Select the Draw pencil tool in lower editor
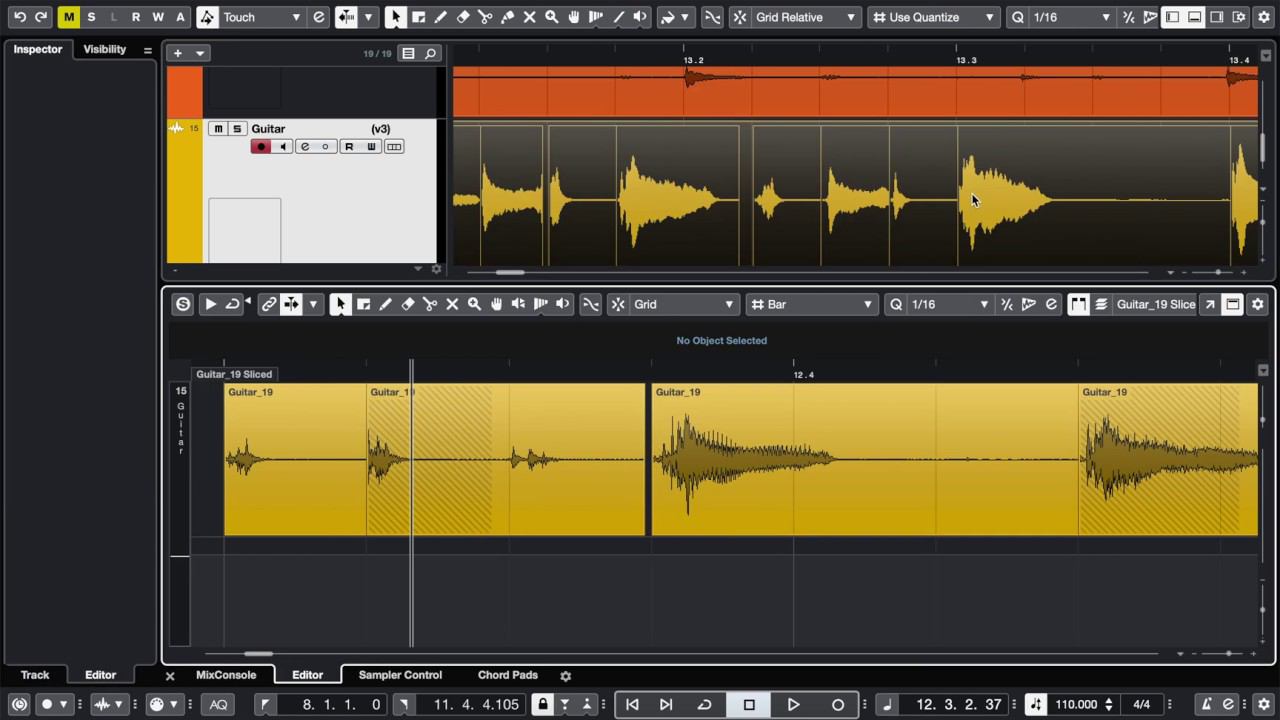1280x720 pixels. click(386, 304)
